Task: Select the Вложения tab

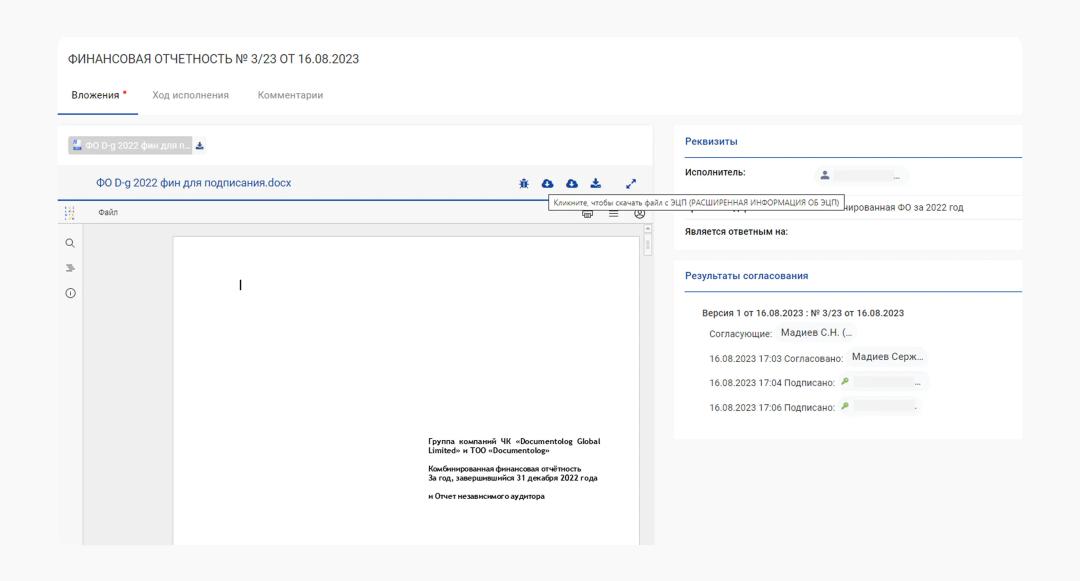Action: tap(95, 95)
